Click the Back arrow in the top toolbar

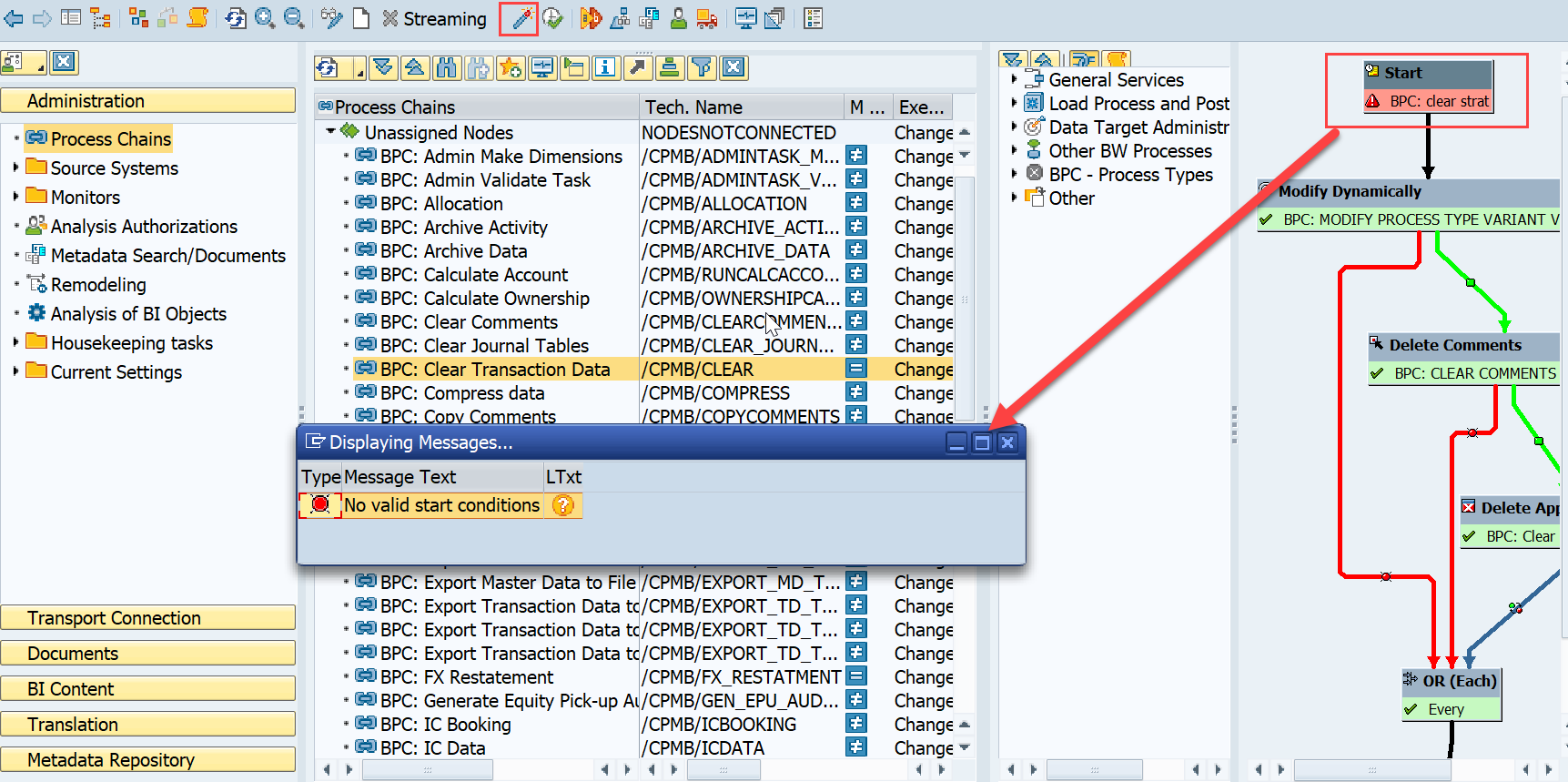(14, 18)
